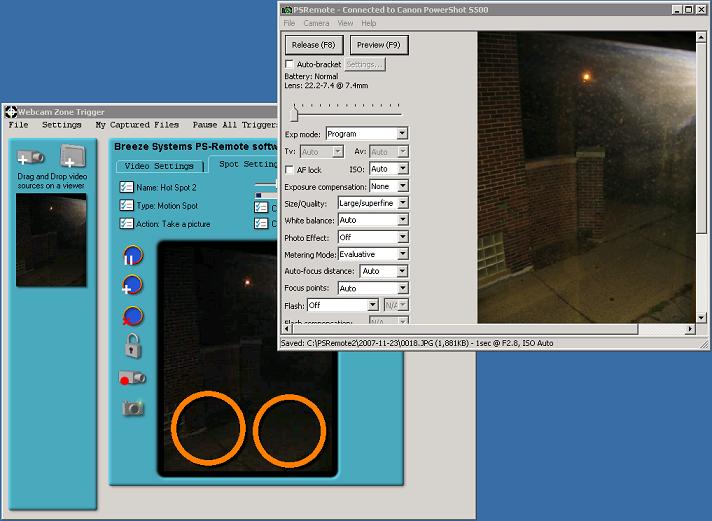Click the video source thumbnail in left panel
Image resolution: width=712 pixels, height=521 pixels.
pos(51,240)
